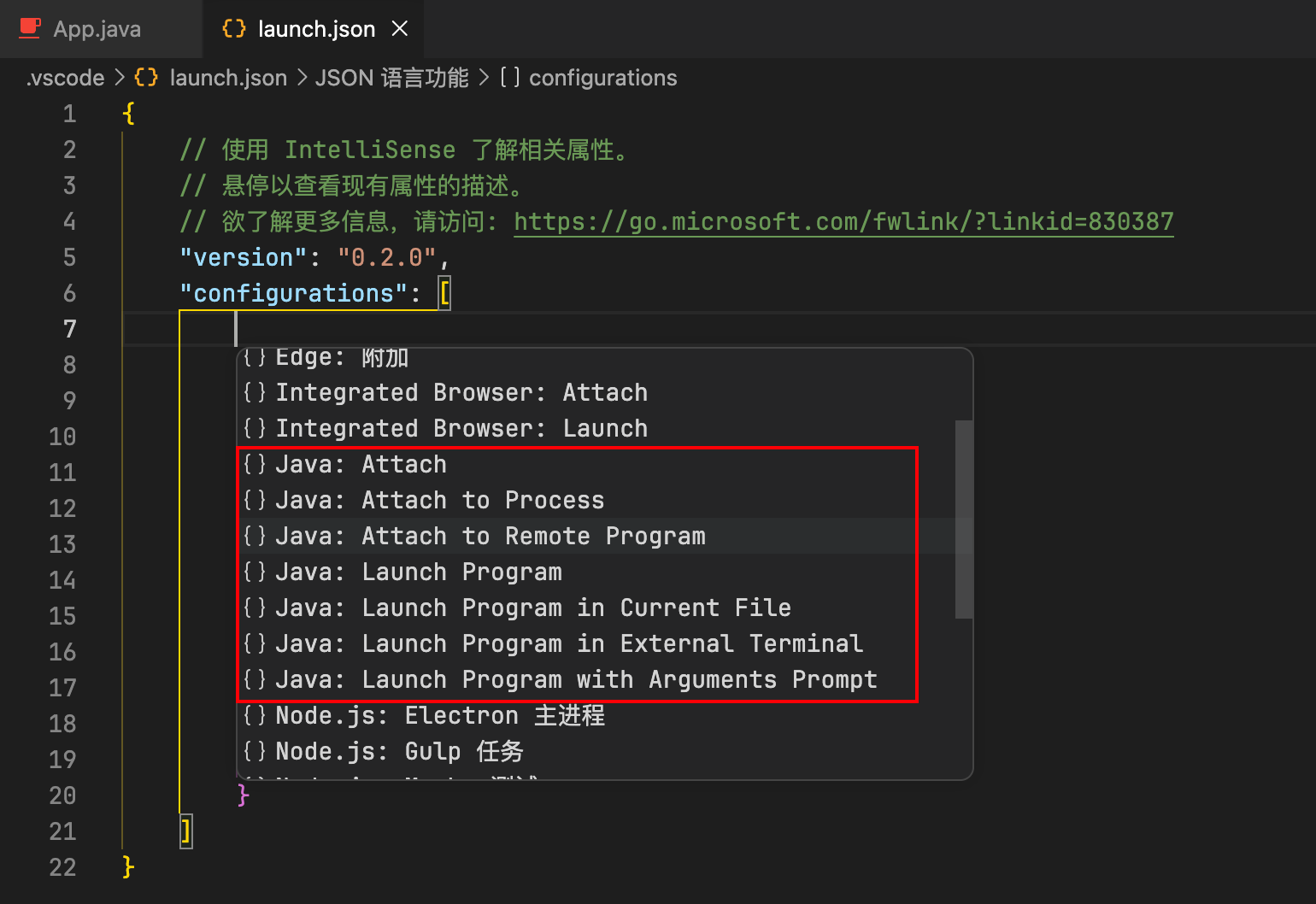
Task: Click snippet icon beside Java: Launch Program
Action: tap(255, 572)
